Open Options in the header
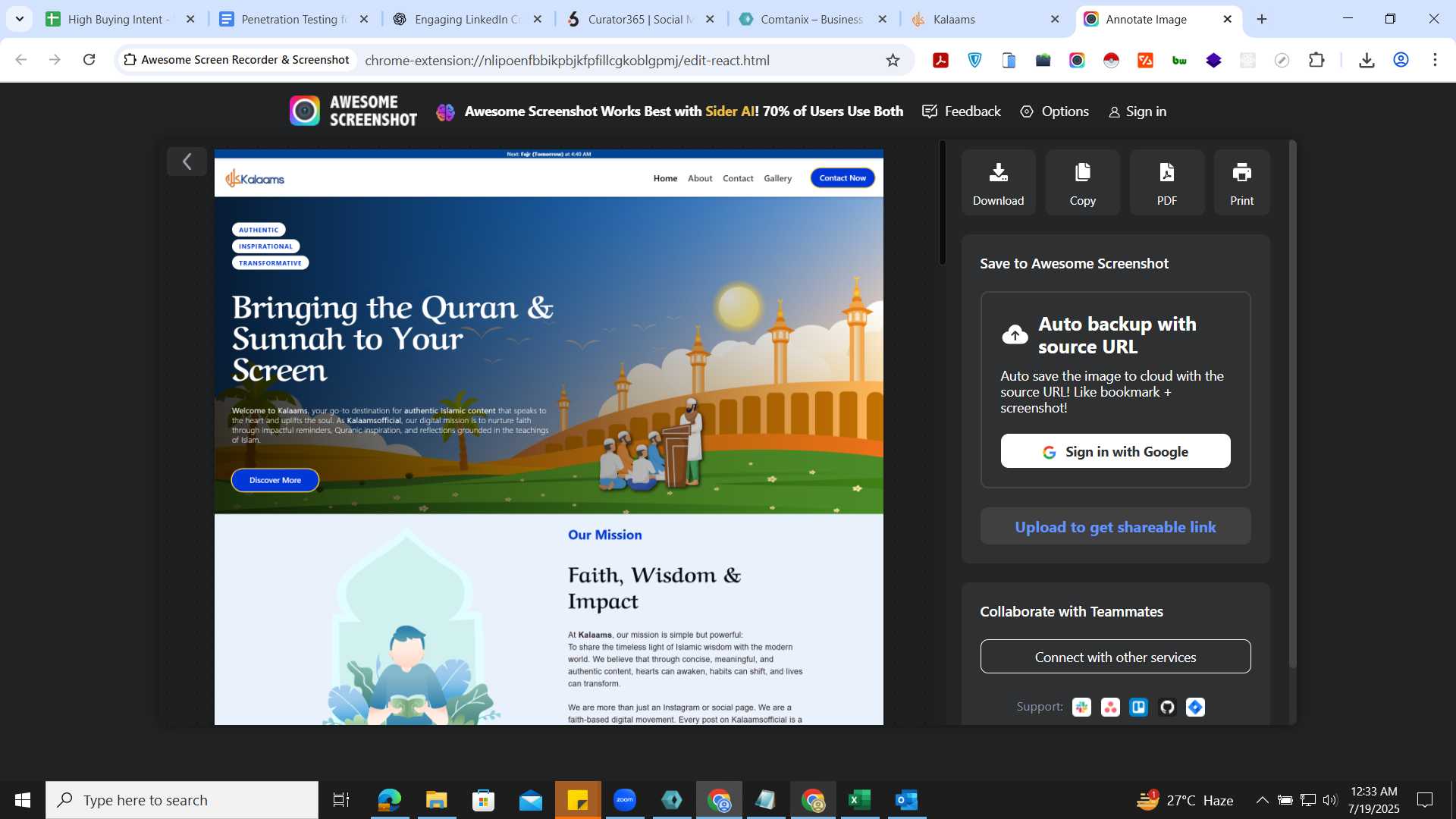This screenshot has width=1456, height=819. tap(1054, 111)
